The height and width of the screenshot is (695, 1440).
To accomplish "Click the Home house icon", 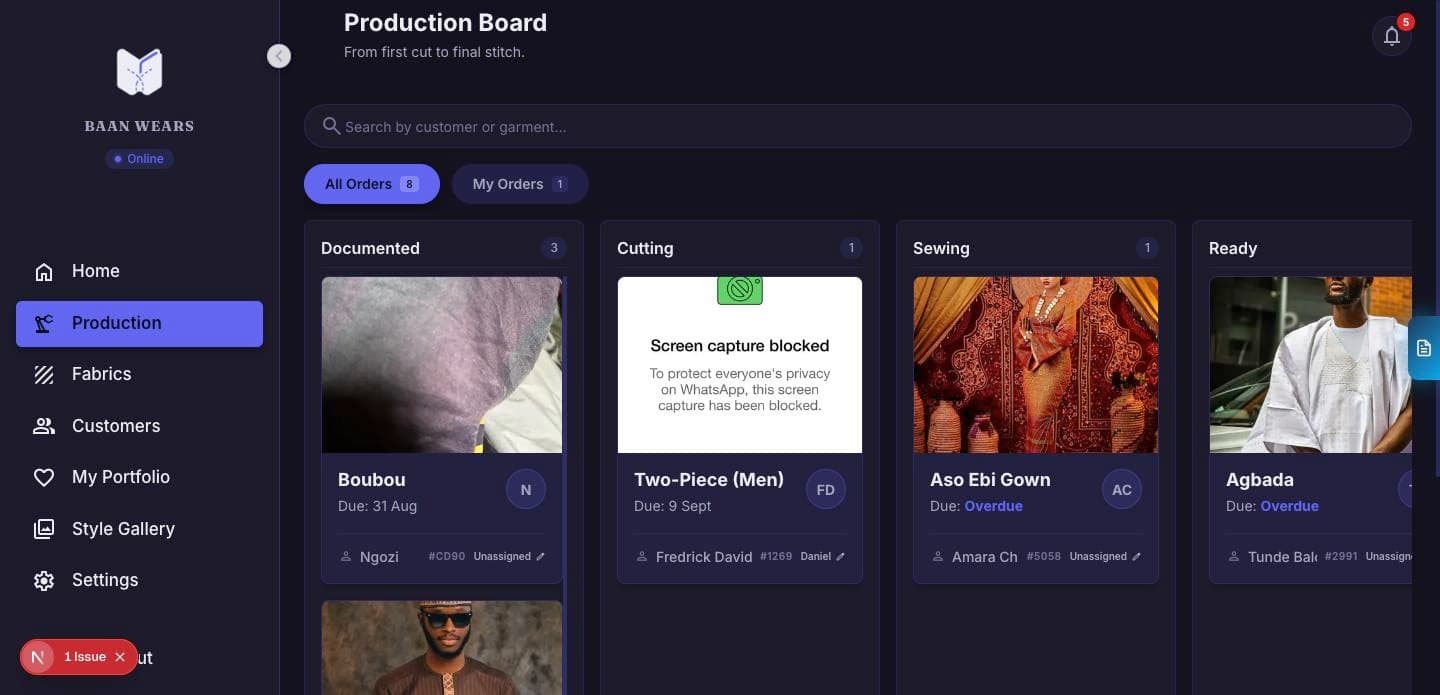I will (44, 272).
